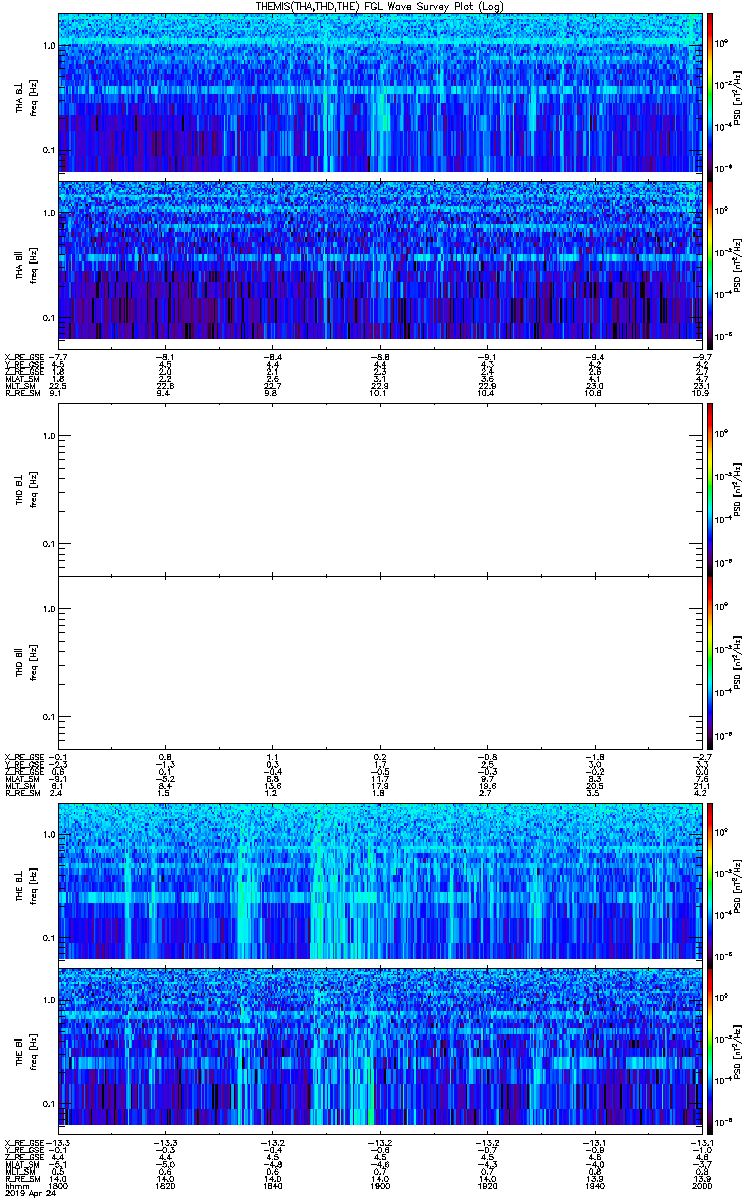Click the 0.1 tick on THA B-parallel axis
Screen dimensions: 750x1200
click(49, 317)
